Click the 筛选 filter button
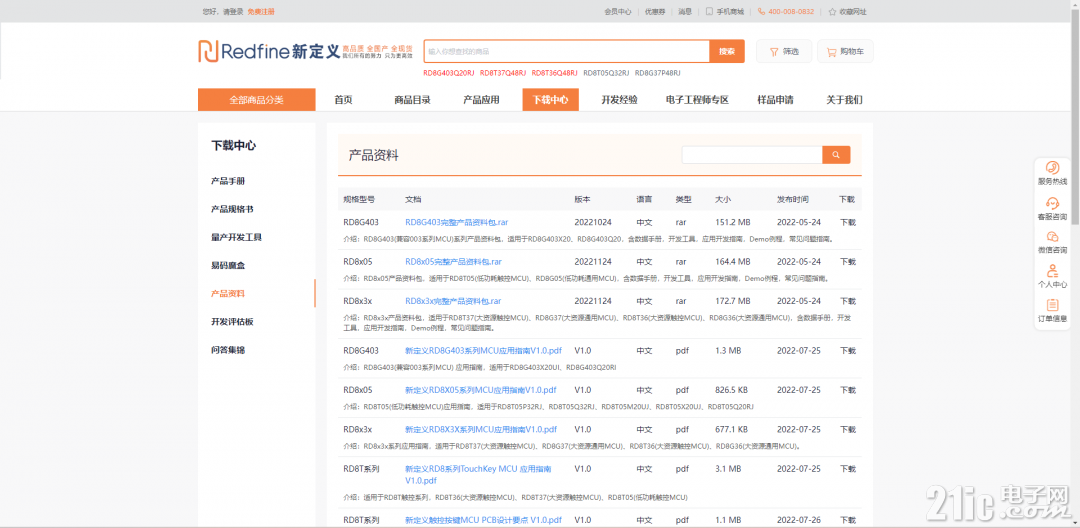The image size is (1080, 528). point(784,51)
